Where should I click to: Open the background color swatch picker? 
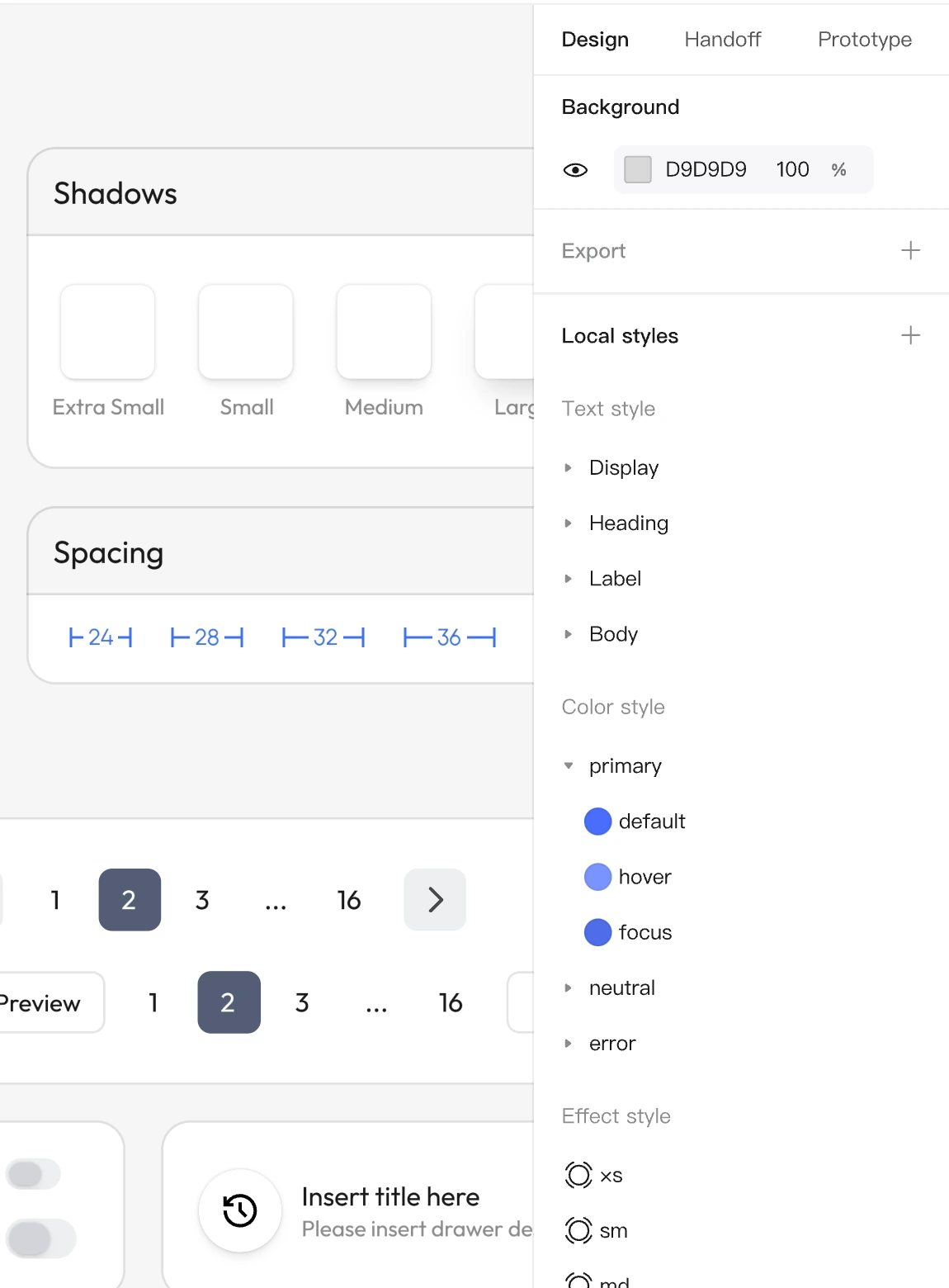coord(638,169)
